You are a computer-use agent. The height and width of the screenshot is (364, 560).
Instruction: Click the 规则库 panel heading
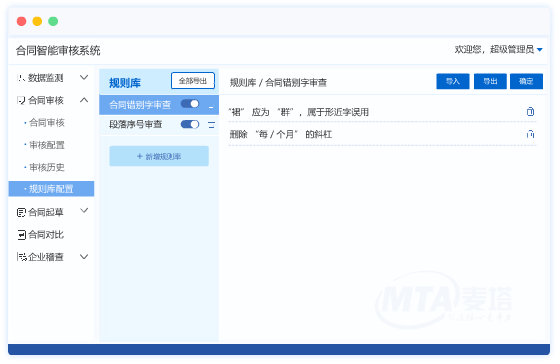[x=125, y=83]
